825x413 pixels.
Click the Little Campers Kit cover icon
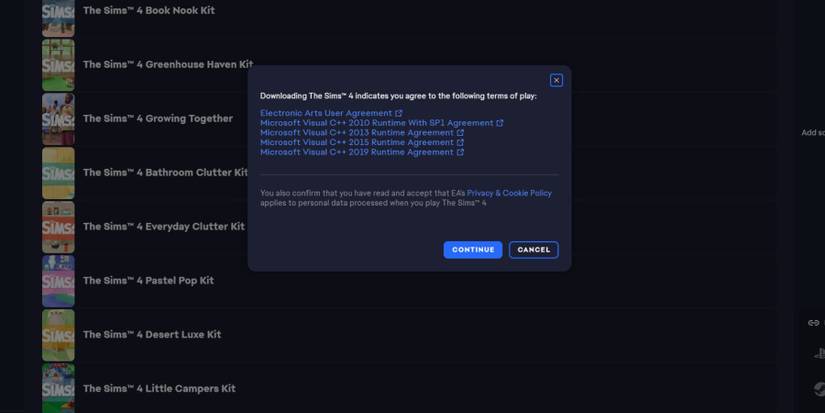point(58,388)
